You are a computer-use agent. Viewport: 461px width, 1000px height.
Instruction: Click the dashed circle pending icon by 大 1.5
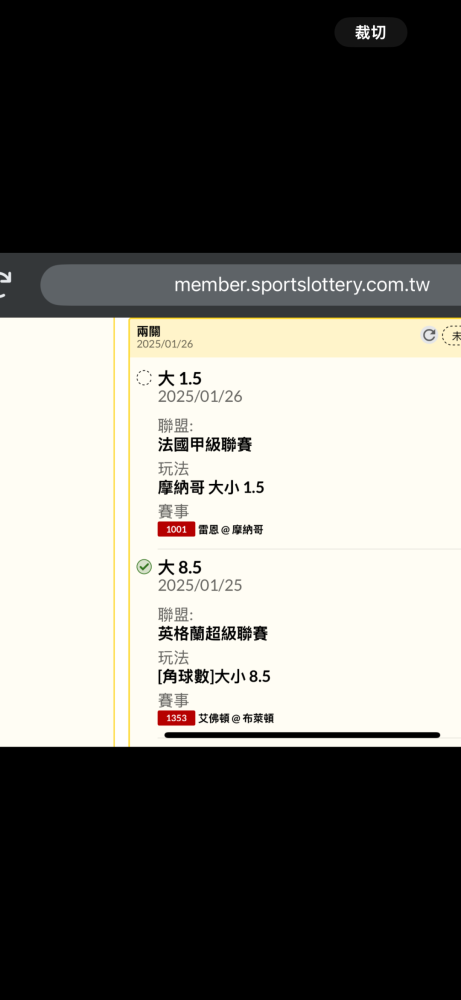coord(144,378)
